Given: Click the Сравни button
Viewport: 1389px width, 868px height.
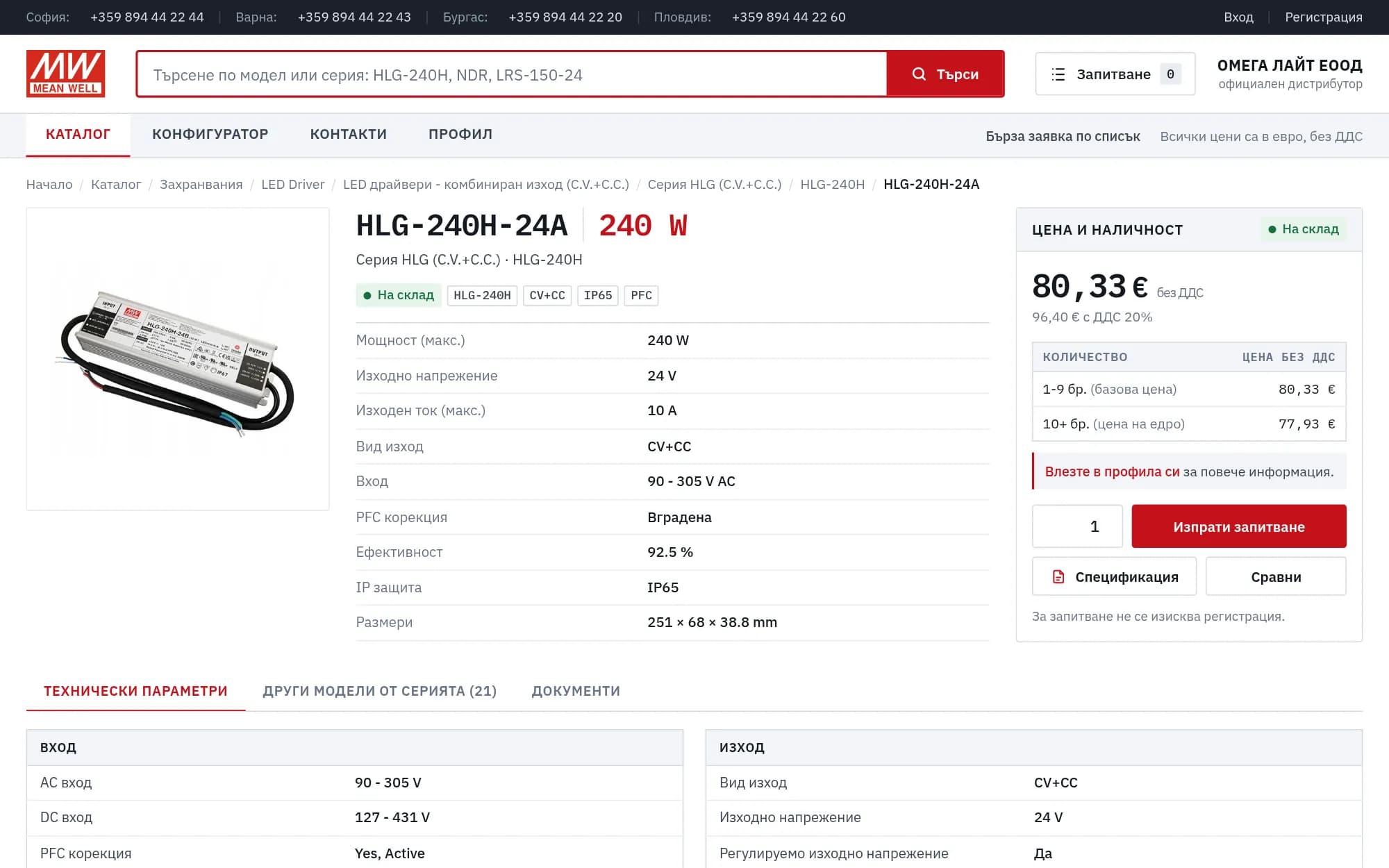Looking at the screenshot, I should point(1276,576).
